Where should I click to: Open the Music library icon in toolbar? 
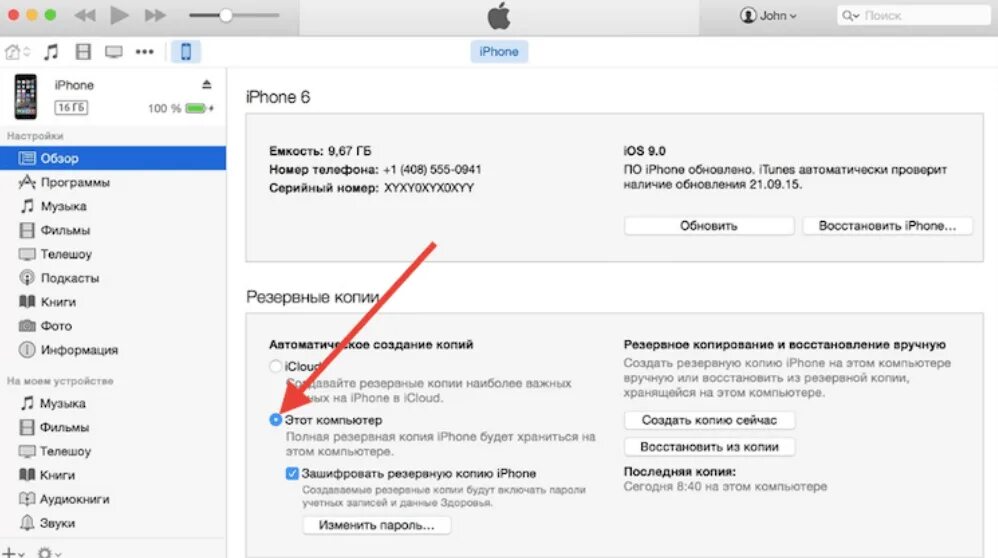point(51,52)
